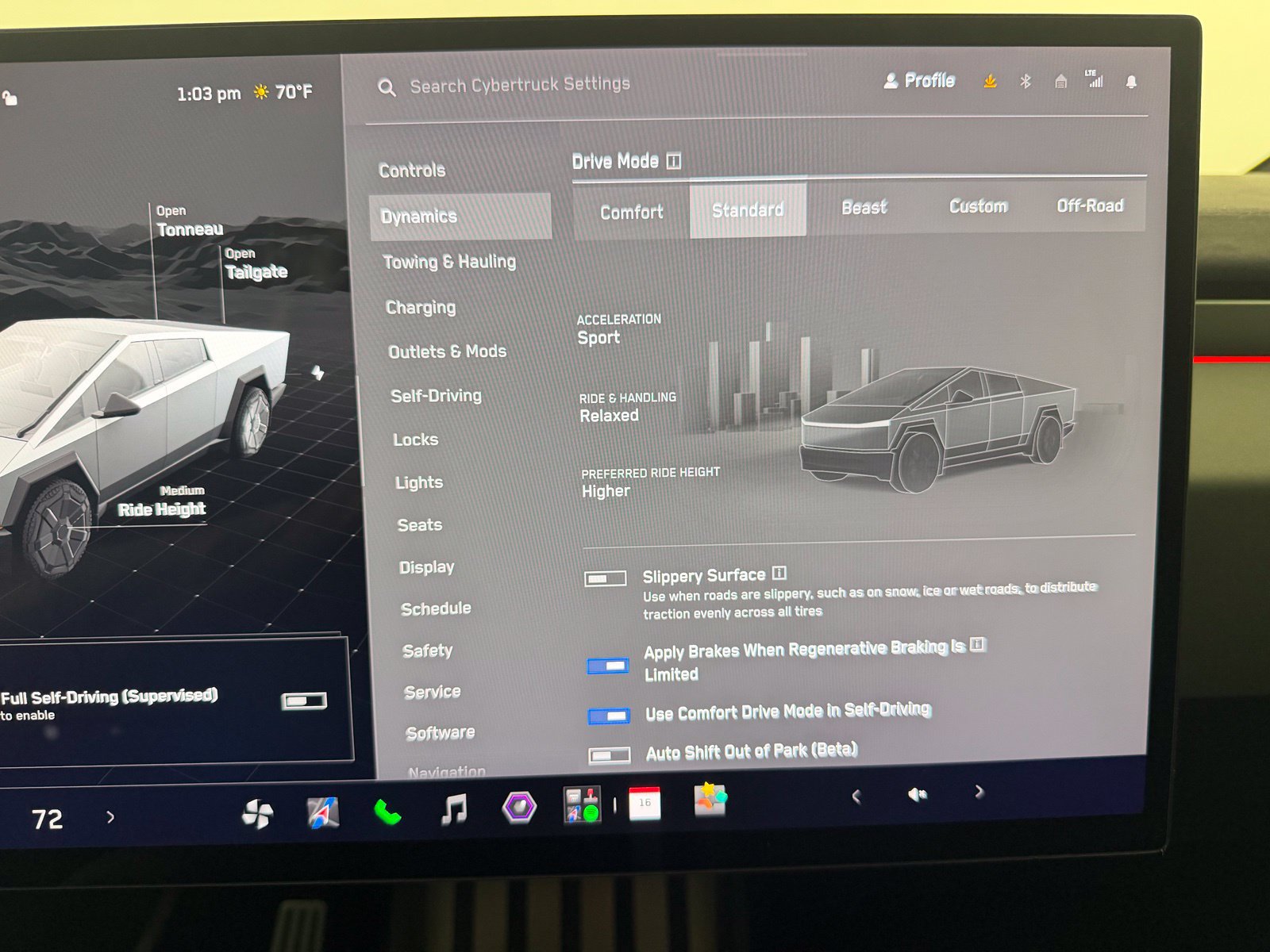Screen dimensions: 1270x952
Task: Tap Open Tonneau on vehicle view
Action: (x=189, y=221)
